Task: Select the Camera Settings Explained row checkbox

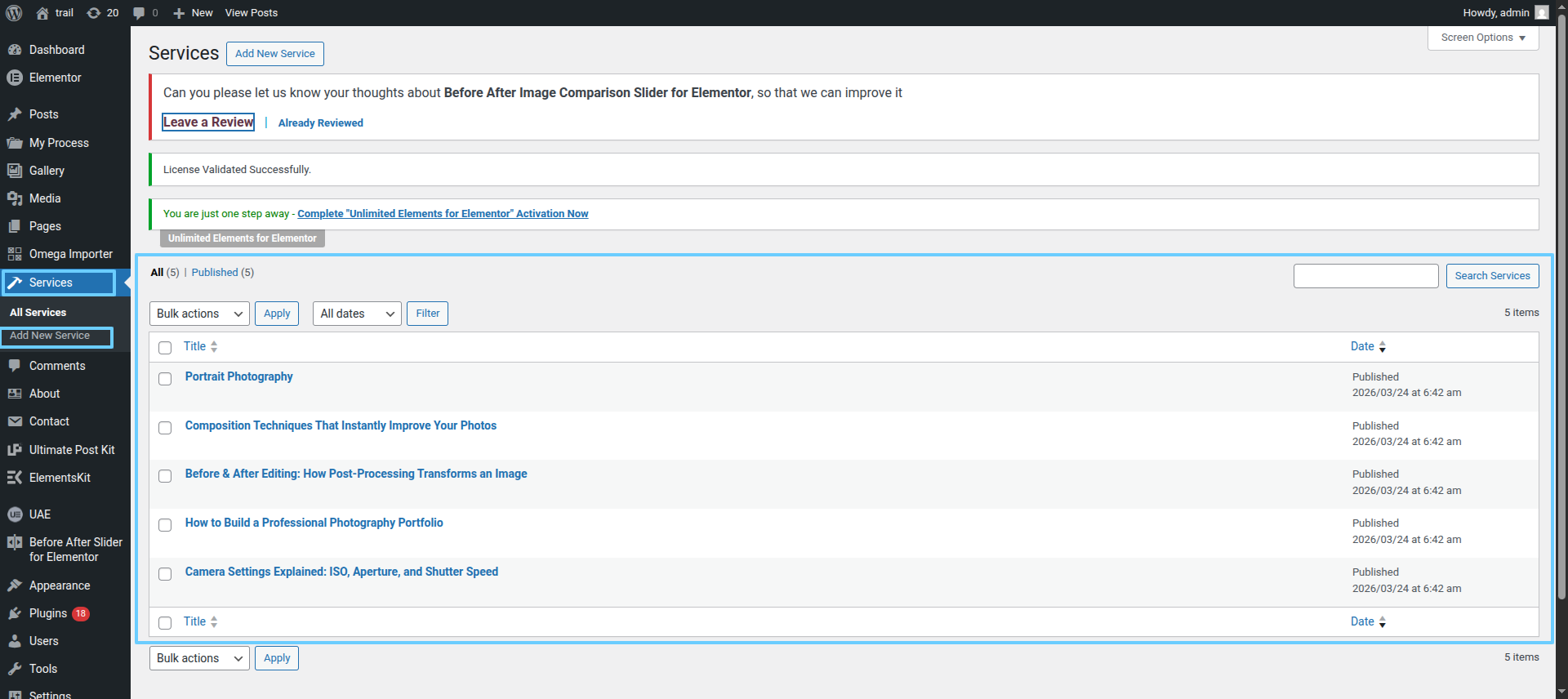Action: point(165,574)
